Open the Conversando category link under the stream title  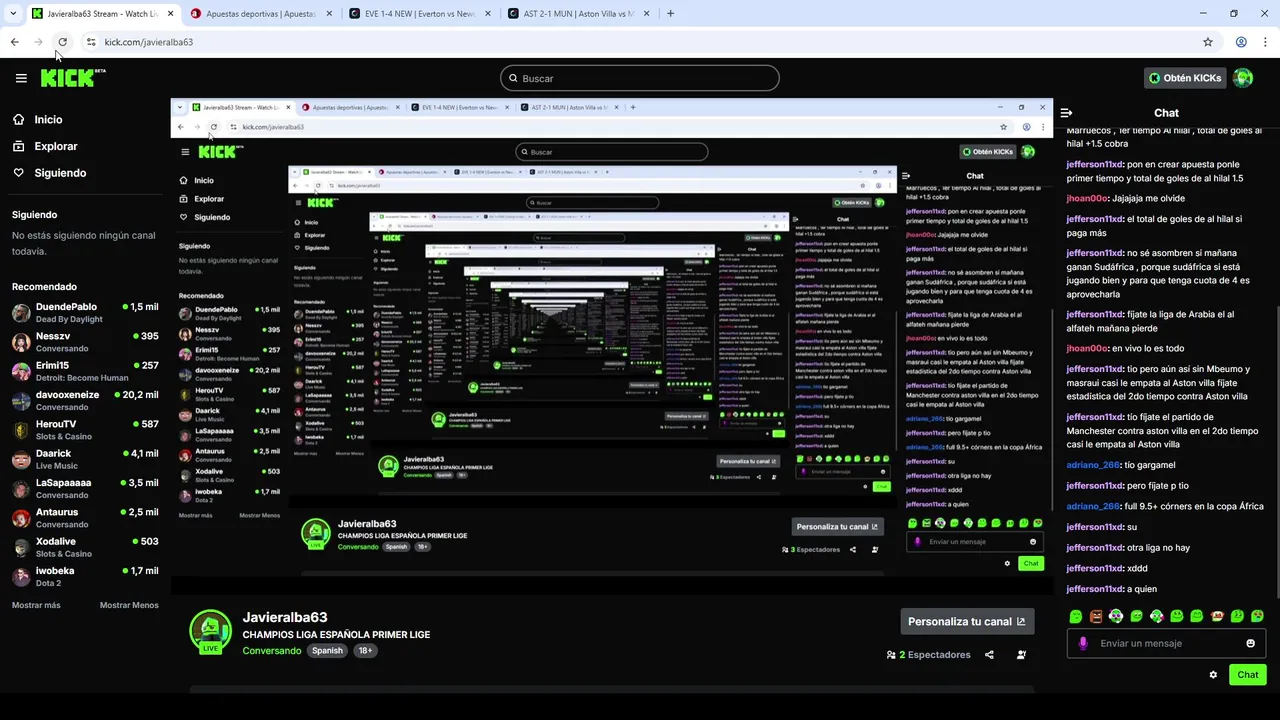272,651
